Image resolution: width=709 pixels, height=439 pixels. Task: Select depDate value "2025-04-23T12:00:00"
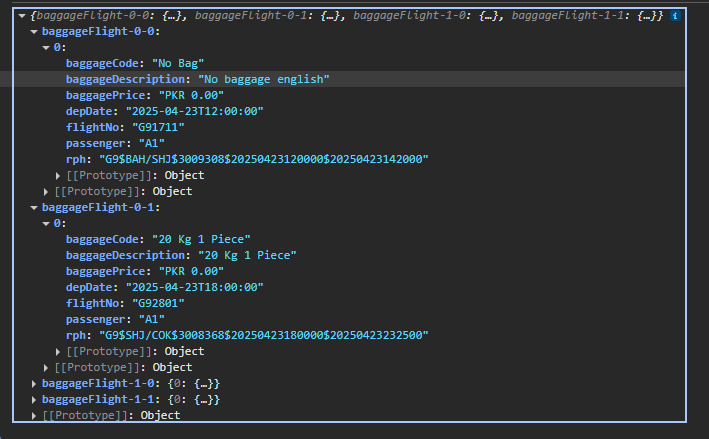pyautogui.click(x=194, y=111)
